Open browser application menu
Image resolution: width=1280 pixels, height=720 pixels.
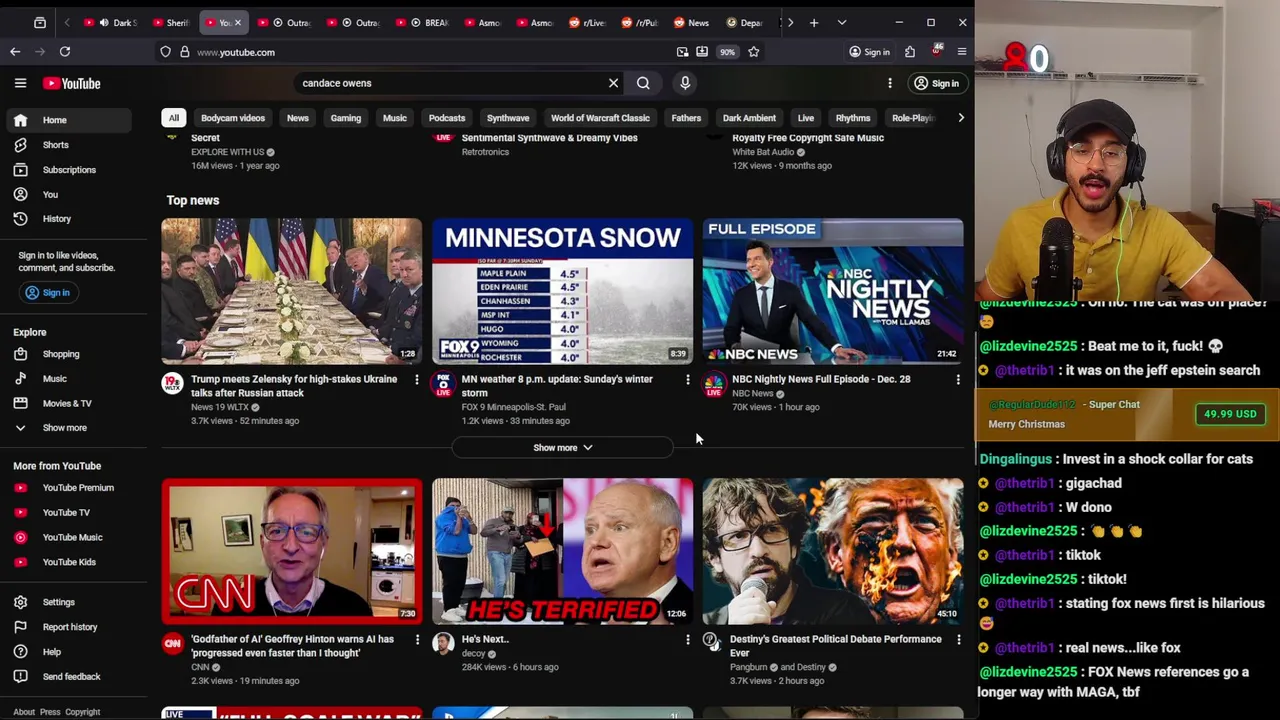[x=962, y=52]
